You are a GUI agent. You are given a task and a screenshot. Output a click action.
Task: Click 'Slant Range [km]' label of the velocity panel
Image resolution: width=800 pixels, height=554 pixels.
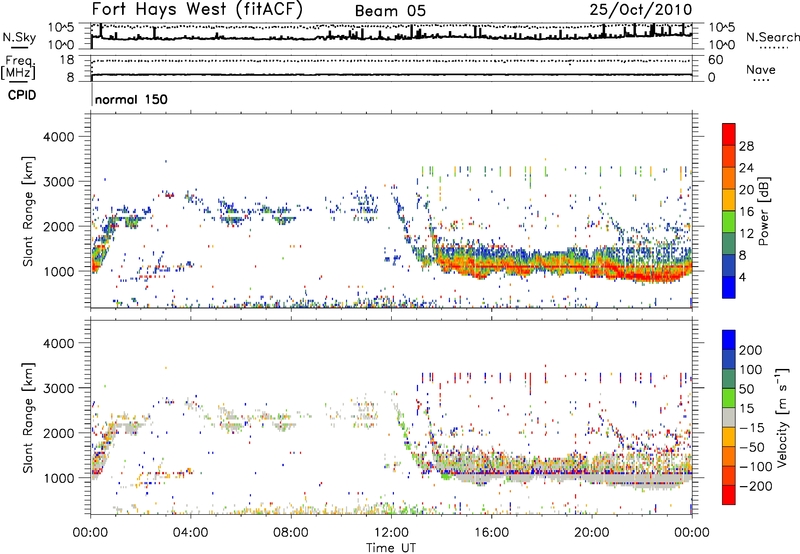[x=29, y=417]
